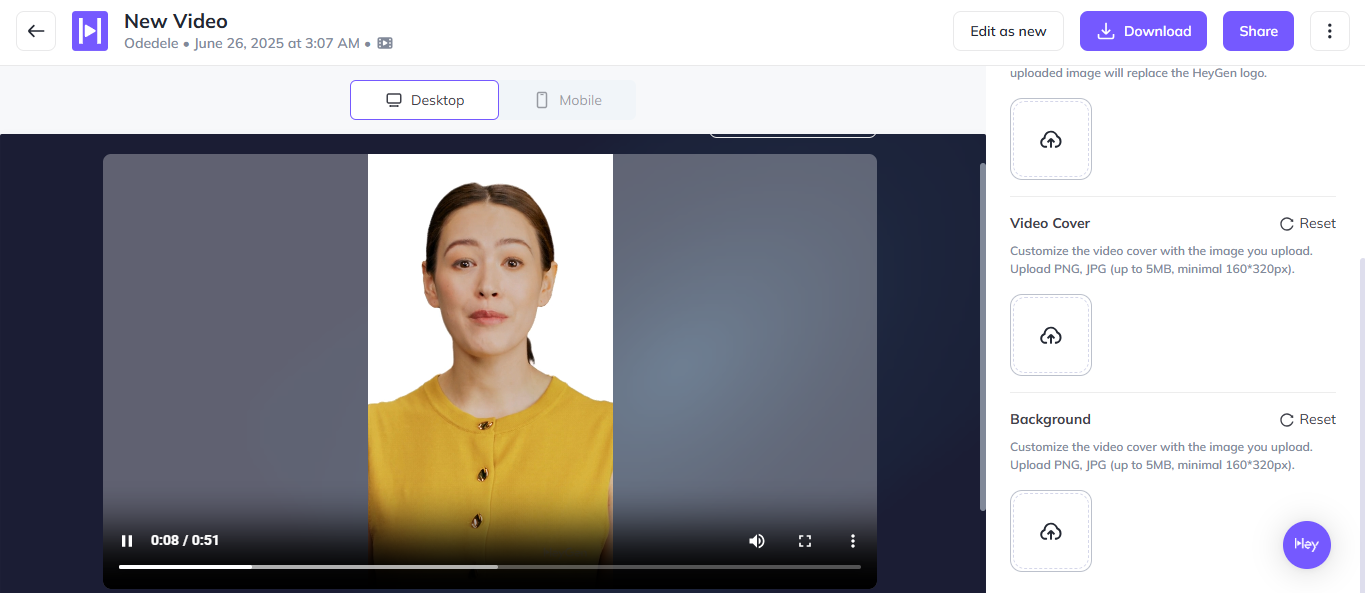Switch to the Mobile preview tab
Viewport: 1365px width, 593px height.
coord(568,100)
